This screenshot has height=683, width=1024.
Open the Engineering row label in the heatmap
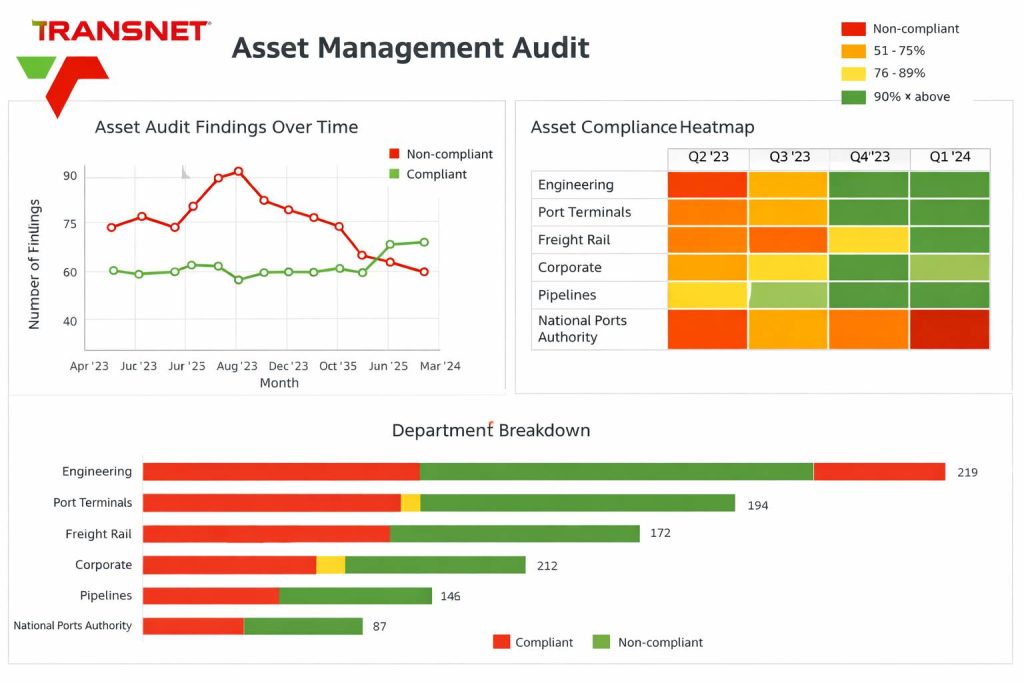click(x=576, y=185)
